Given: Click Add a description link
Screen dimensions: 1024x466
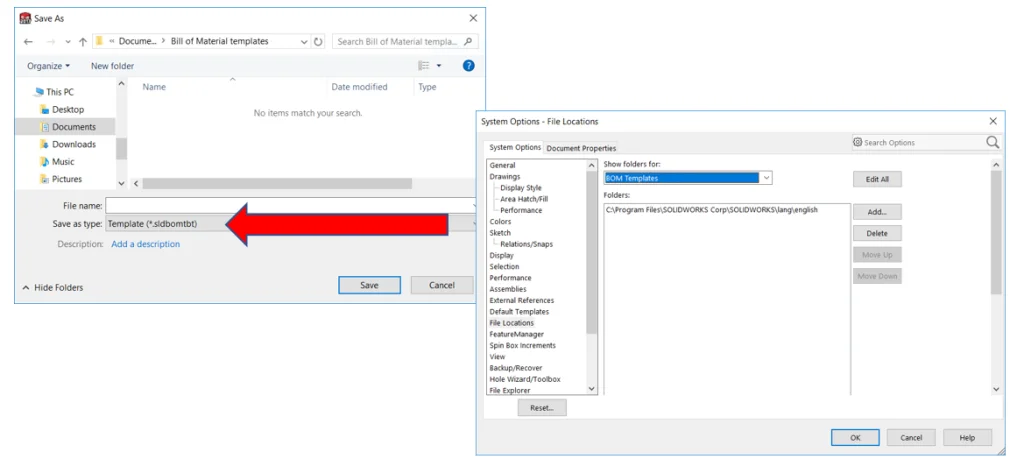Looking at the screenshot, I should pos(145,244).
